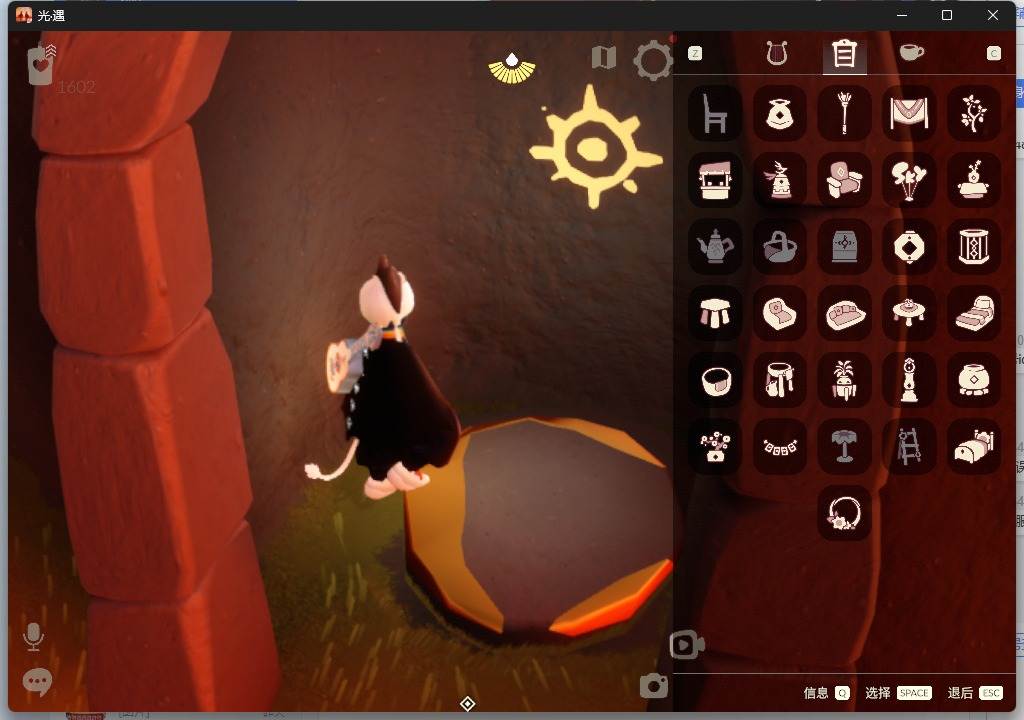1024x720 pixels.
Task: Click the glowing sun emblem on wall
Action: pyautogui.click(x=595, y=147)
